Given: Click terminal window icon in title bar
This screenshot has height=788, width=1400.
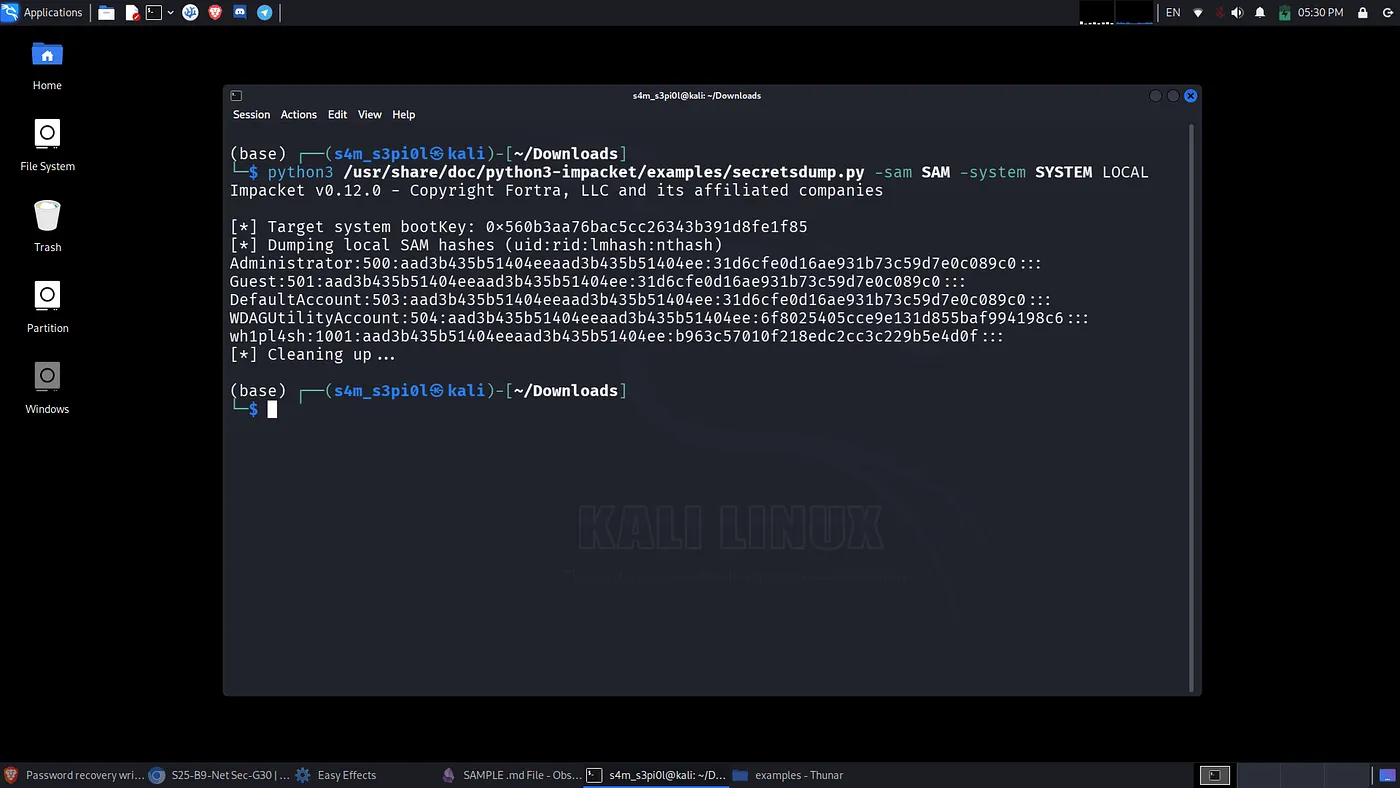Looking at the screenshot, I should [x=236, y=96].
